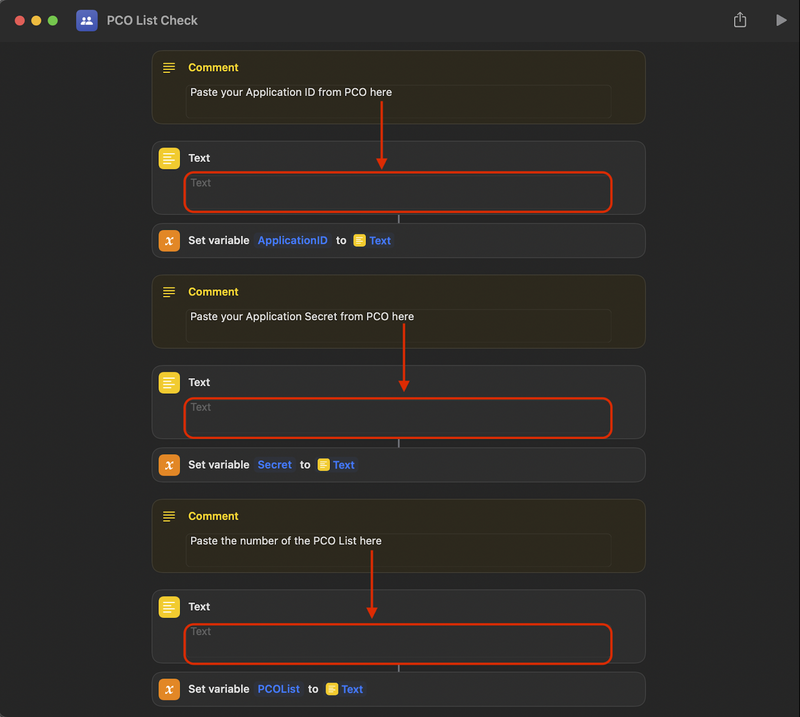The image size is (800, 717).
Task: Select the PCO List Check title
Action: point(152,20)
